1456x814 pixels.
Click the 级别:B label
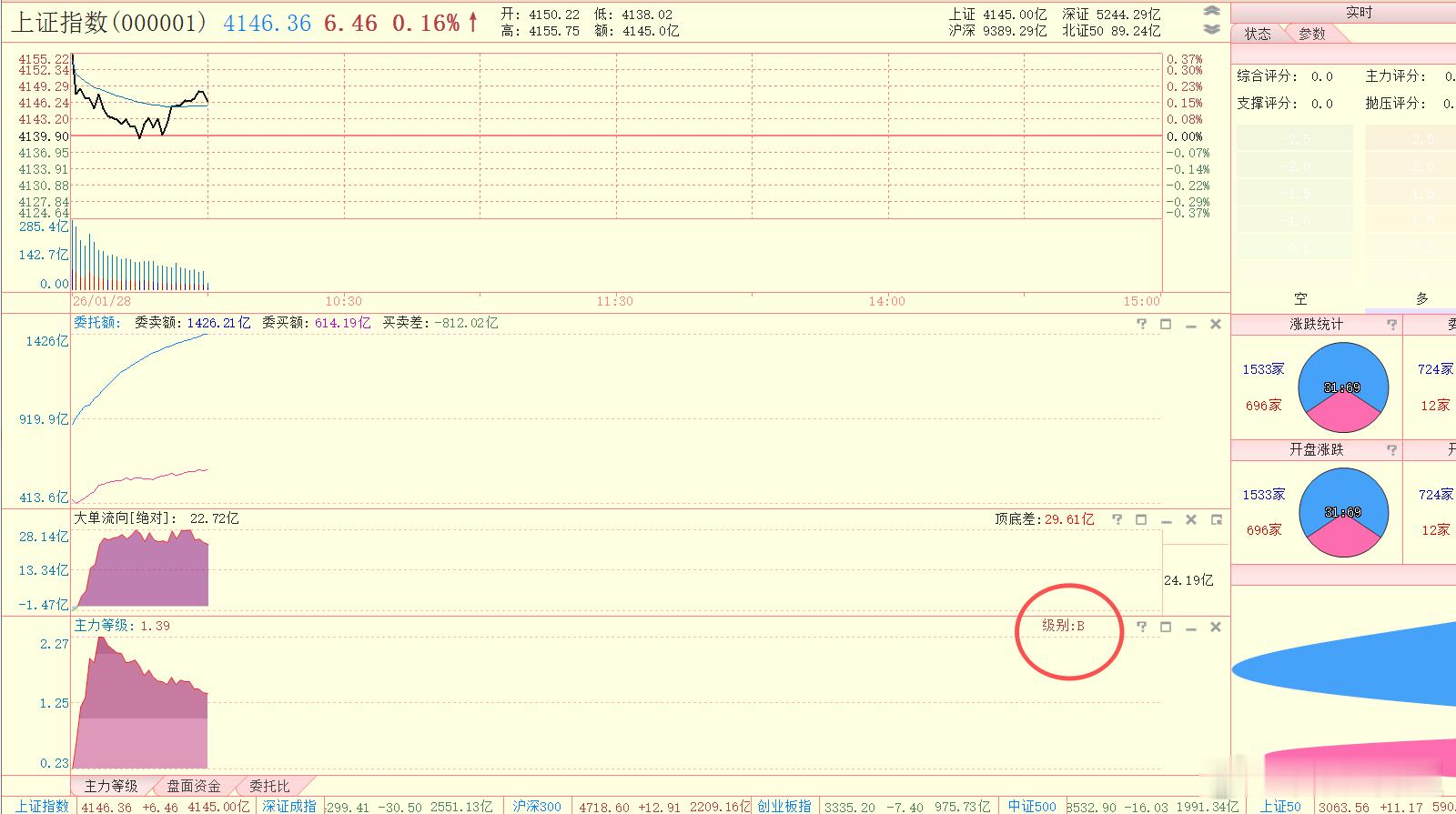pos(1063,626)
